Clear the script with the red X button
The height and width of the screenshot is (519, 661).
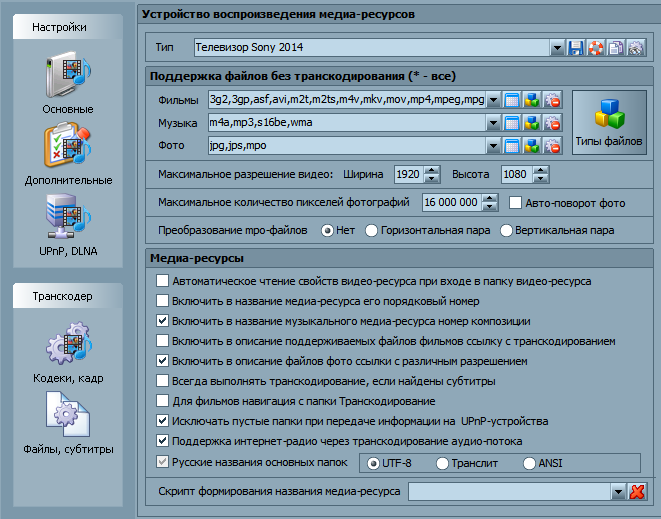click(637, 492)
